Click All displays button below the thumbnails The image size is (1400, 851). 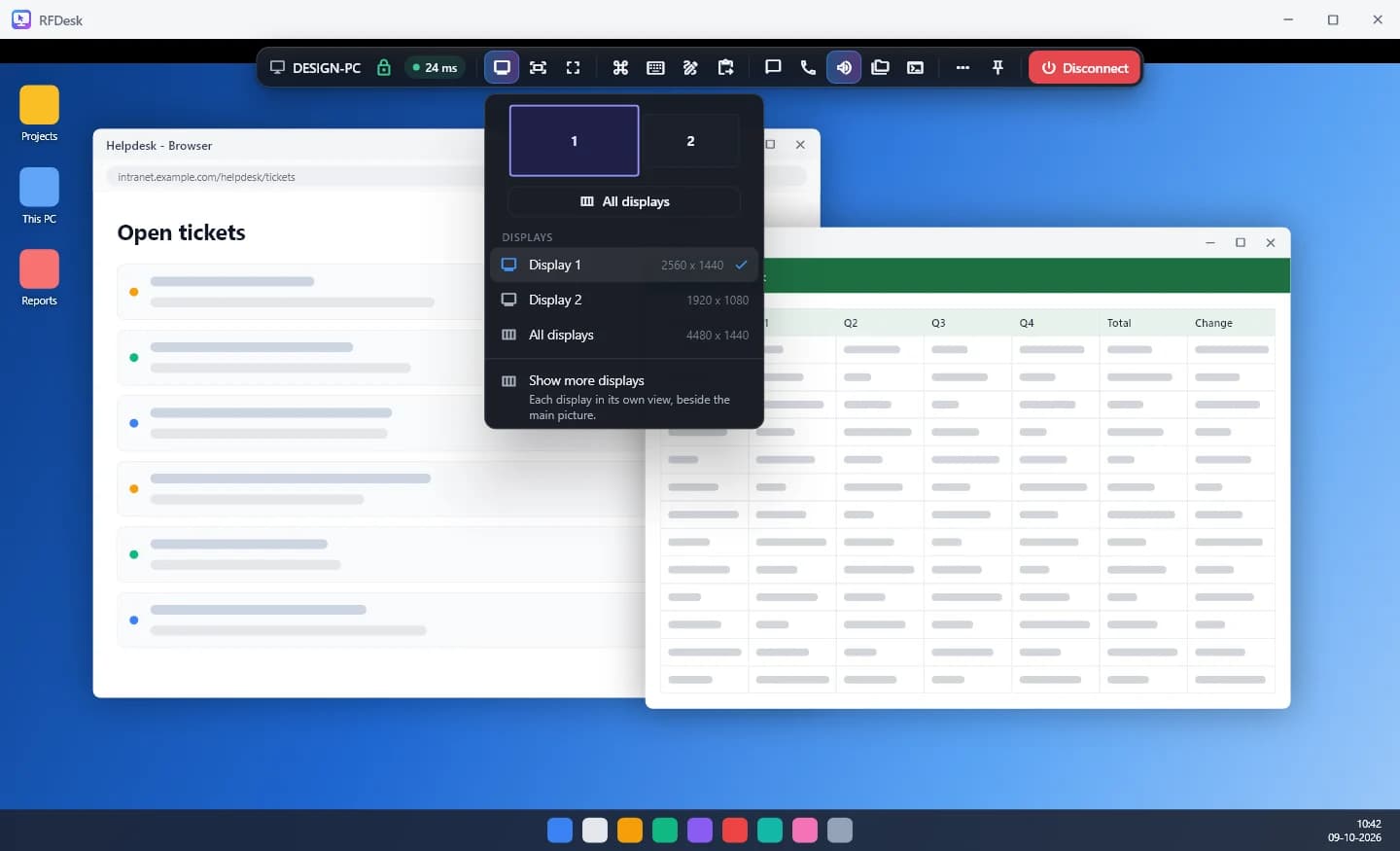point(624,201)
